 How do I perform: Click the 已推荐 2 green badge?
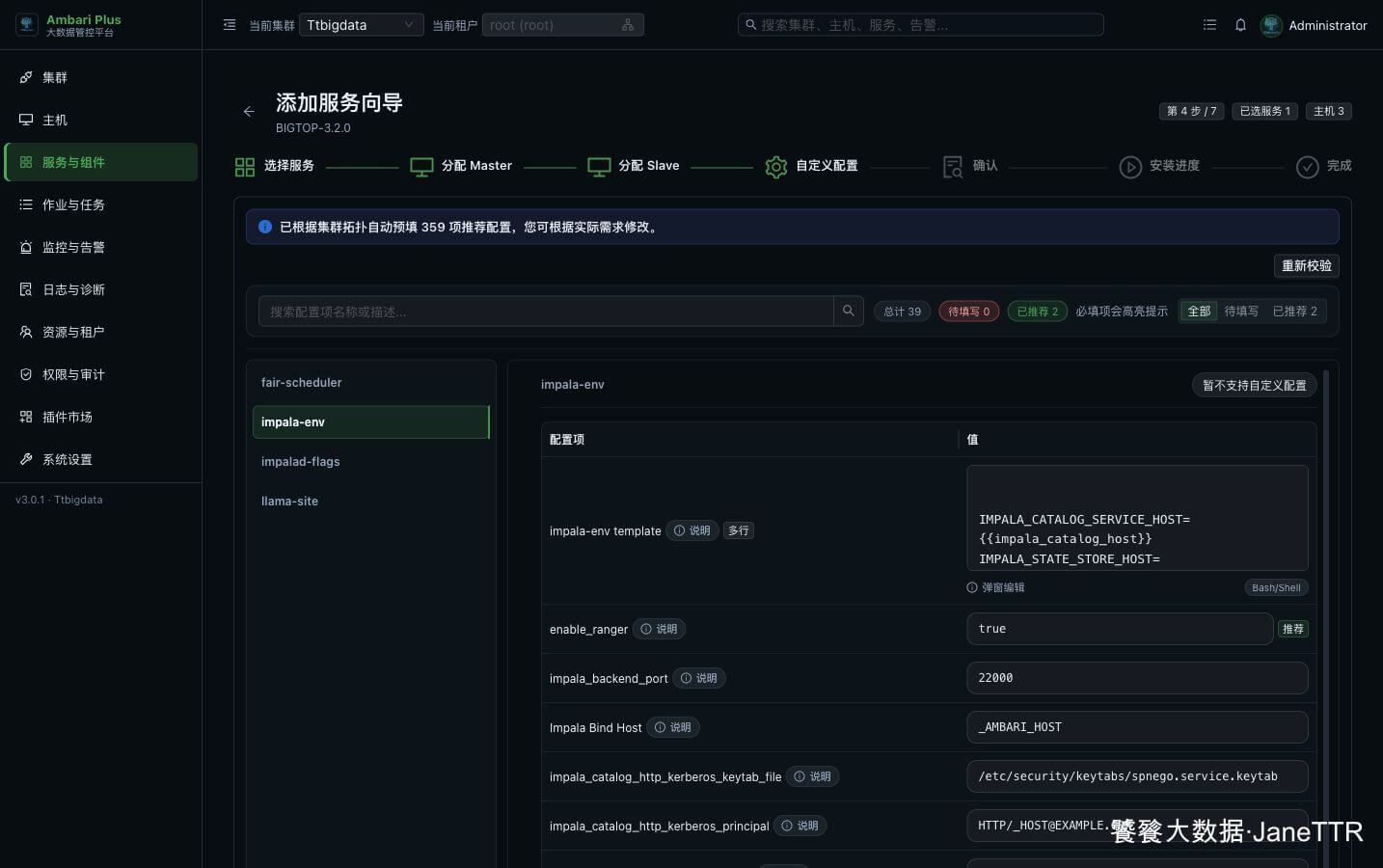(x=1038, y=312)
